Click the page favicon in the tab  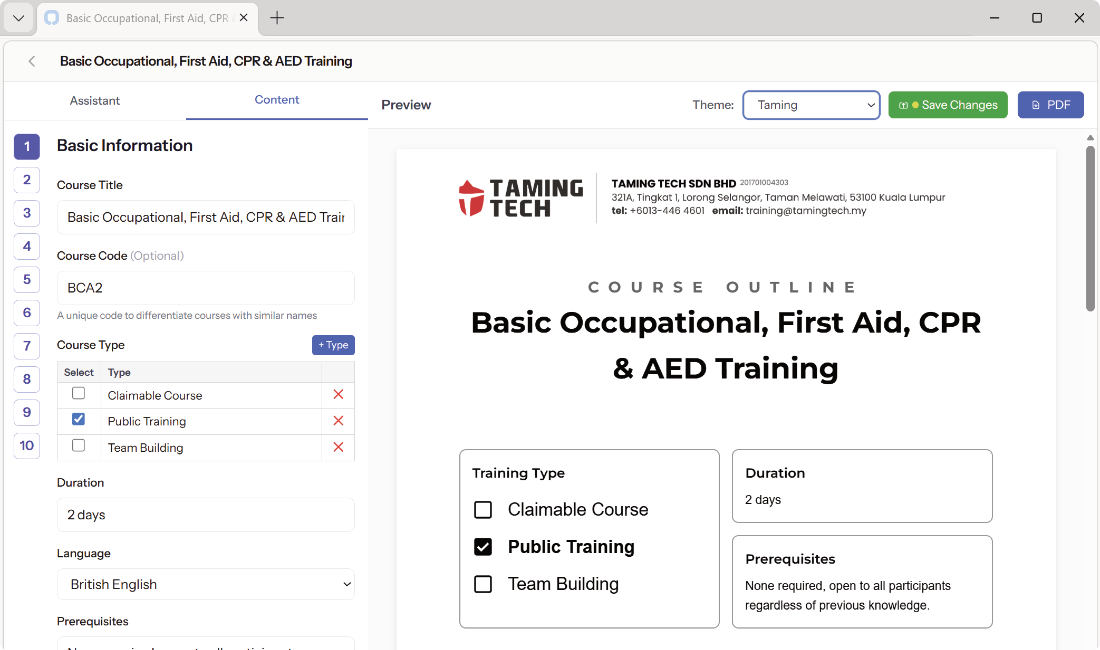click(52, 18)
